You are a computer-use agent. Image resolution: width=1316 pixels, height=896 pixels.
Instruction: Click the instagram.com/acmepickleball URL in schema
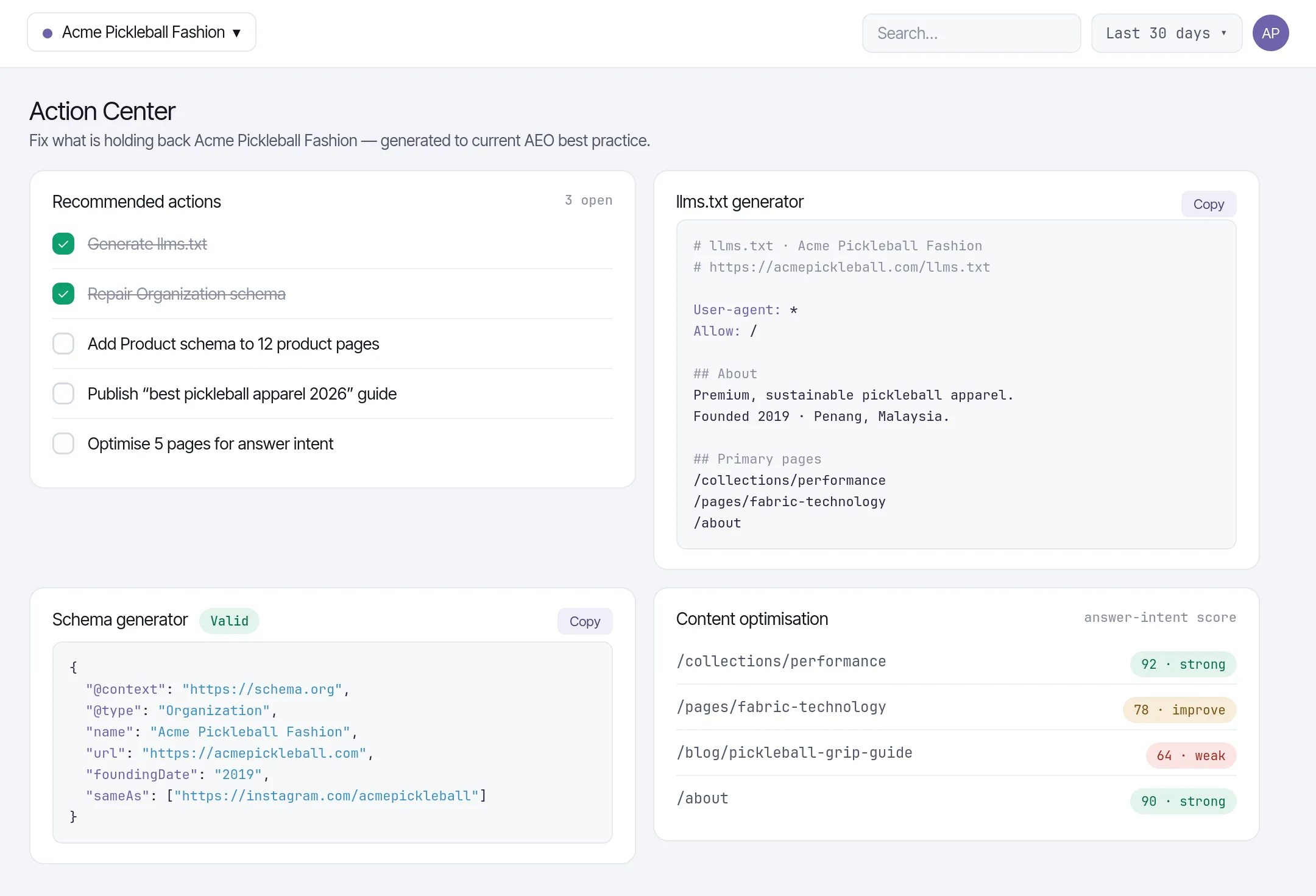tap(327, 795)
